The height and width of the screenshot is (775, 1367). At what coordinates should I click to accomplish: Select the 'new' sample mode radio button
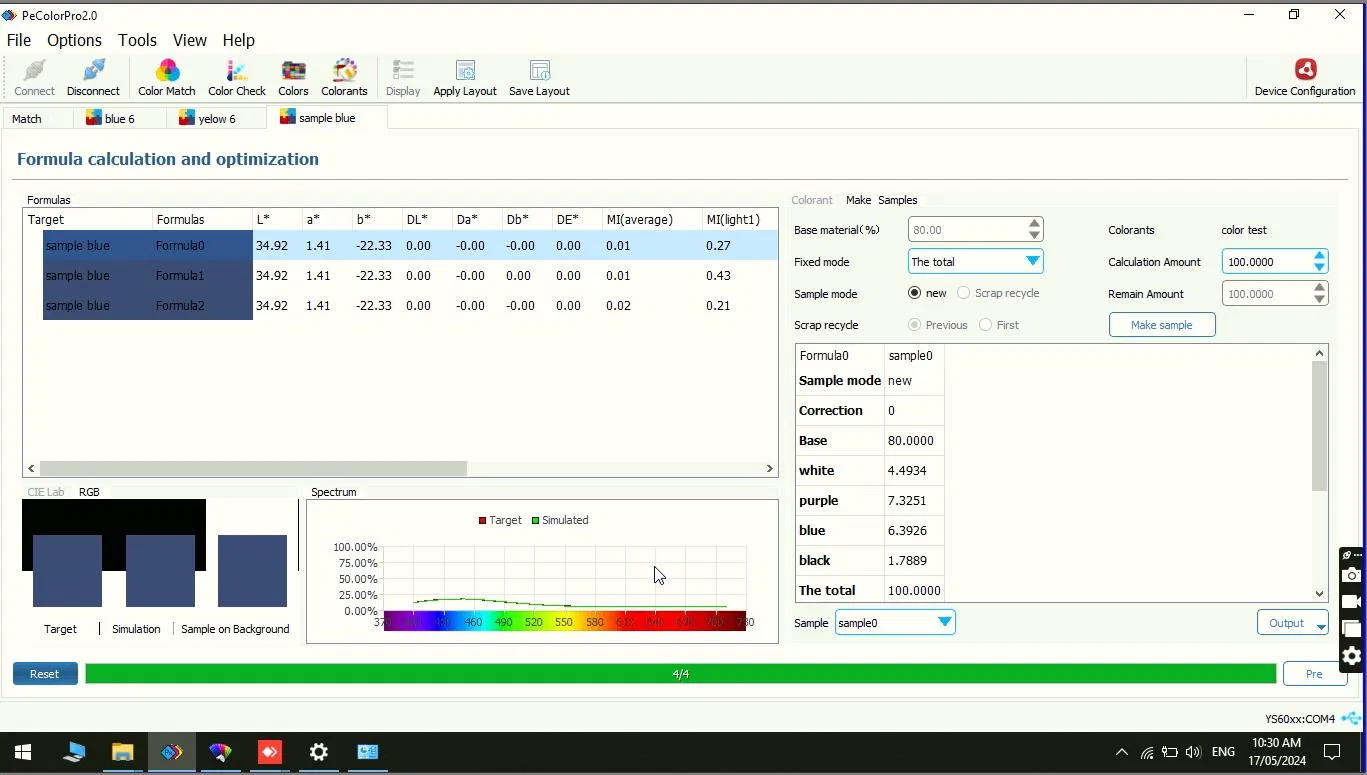[914, 293]
